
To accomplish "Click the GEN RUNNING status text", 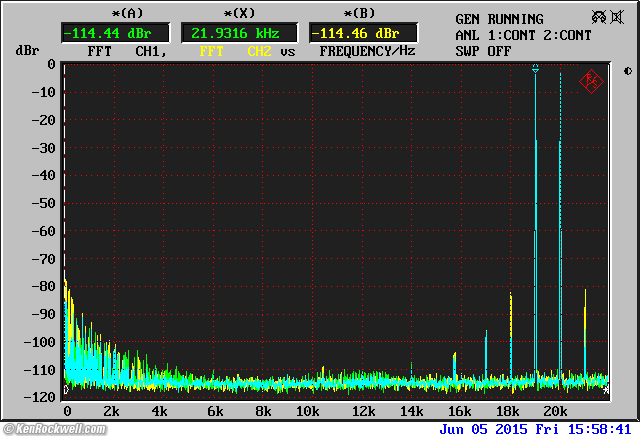I will (x=500, y=19).
